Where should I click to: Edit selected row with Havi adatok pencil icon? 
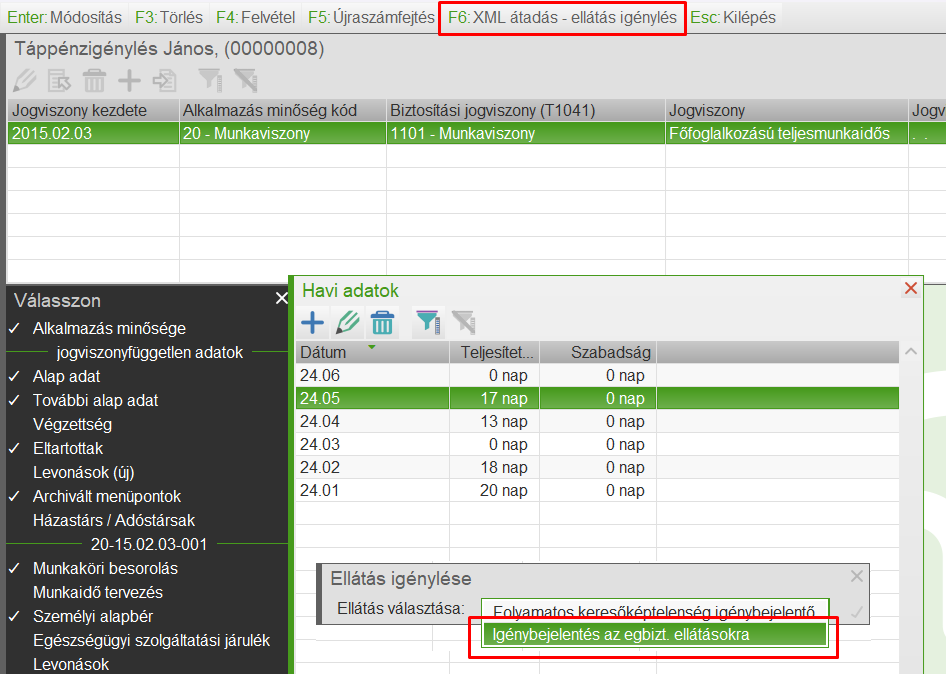point(348,323)
